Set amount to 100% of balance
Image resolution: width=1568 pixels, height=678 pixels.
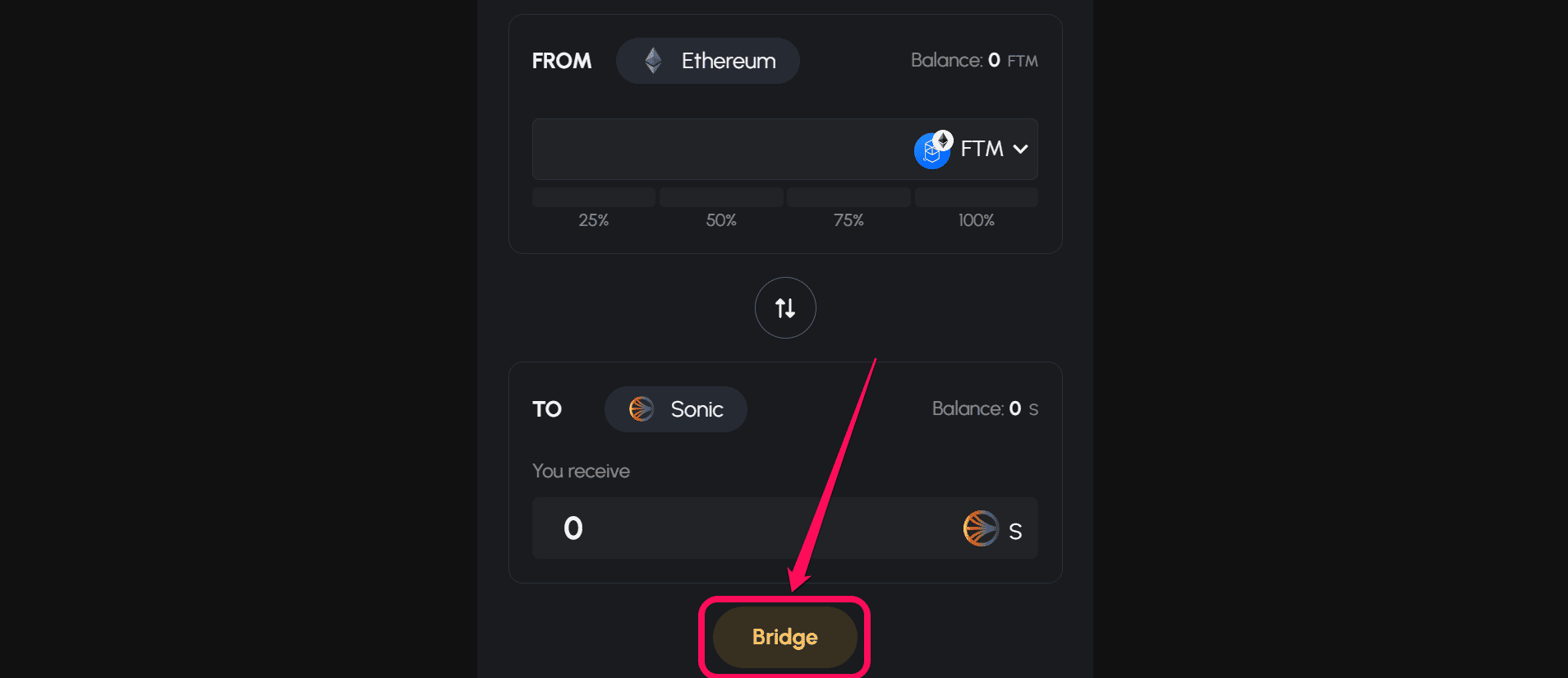click(x=976, y=208)
